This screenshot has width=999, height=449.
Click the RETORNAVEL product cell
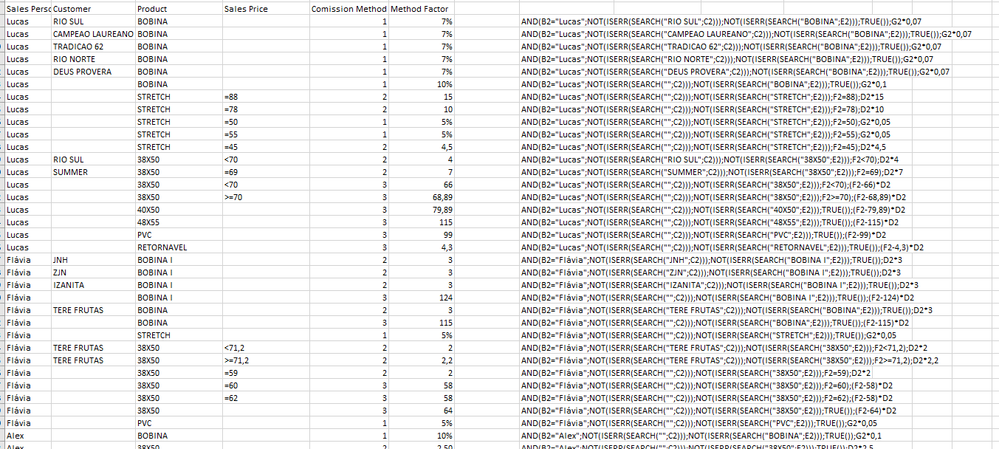pos(179,247)
